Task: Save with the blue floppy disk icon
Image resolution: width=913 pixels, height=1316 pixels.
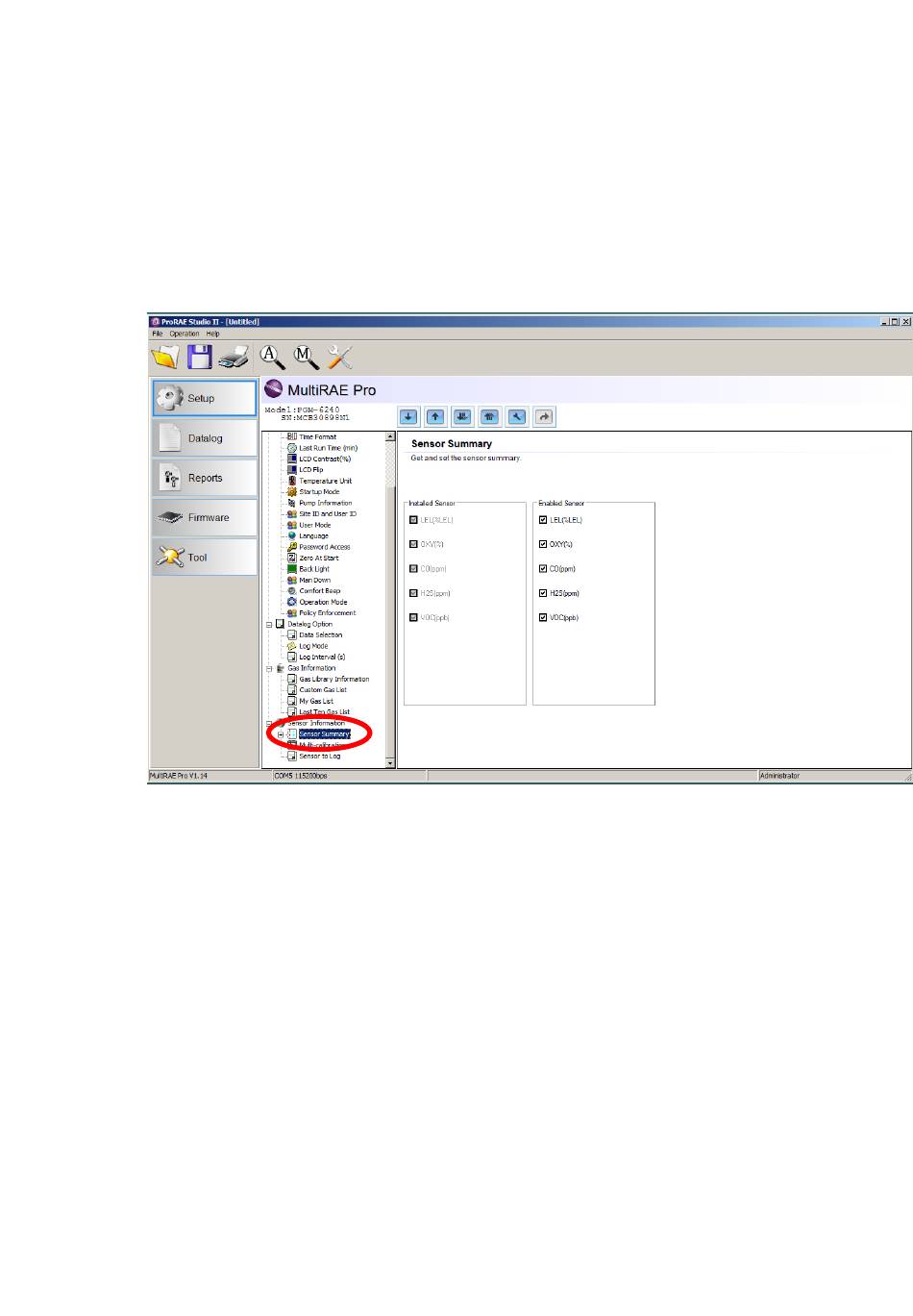Action: pos(200,358)
